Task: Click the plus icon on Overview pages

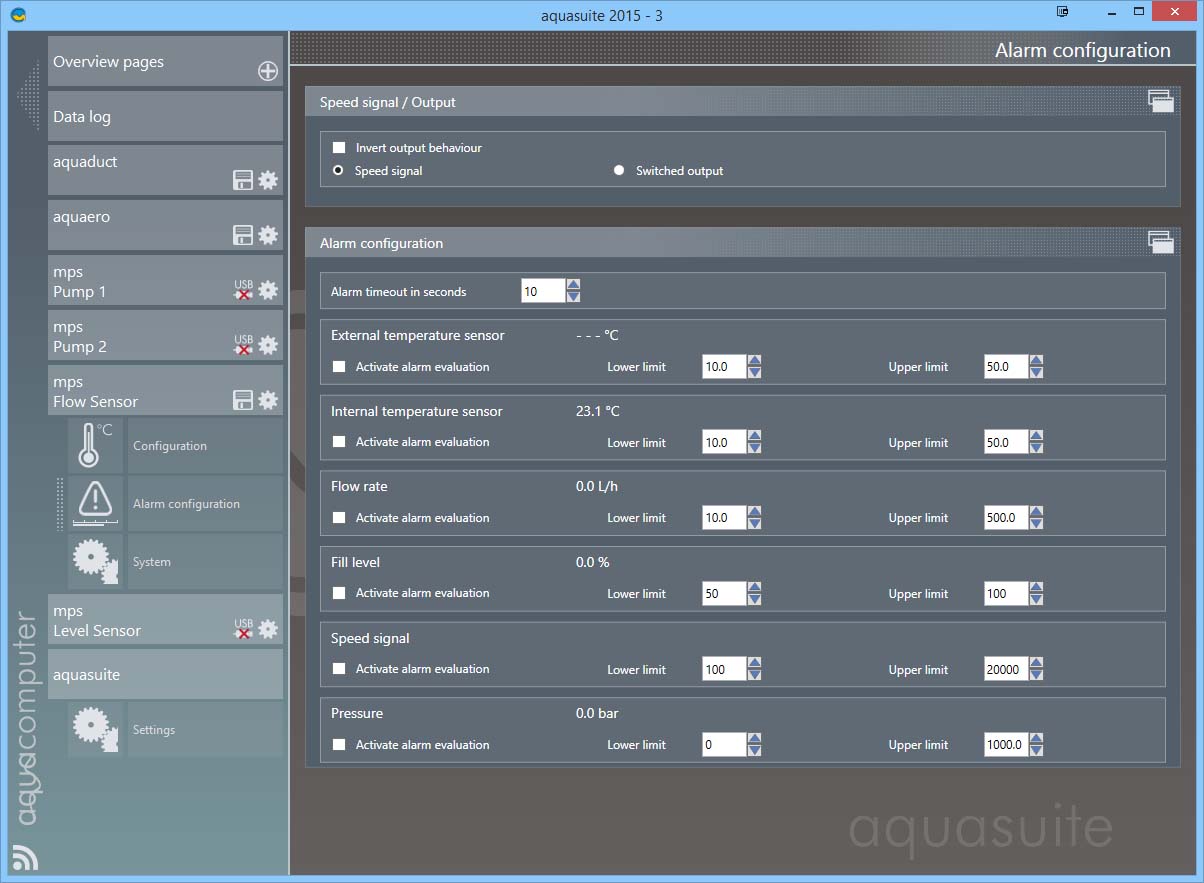Action: [x=268, y=71]
